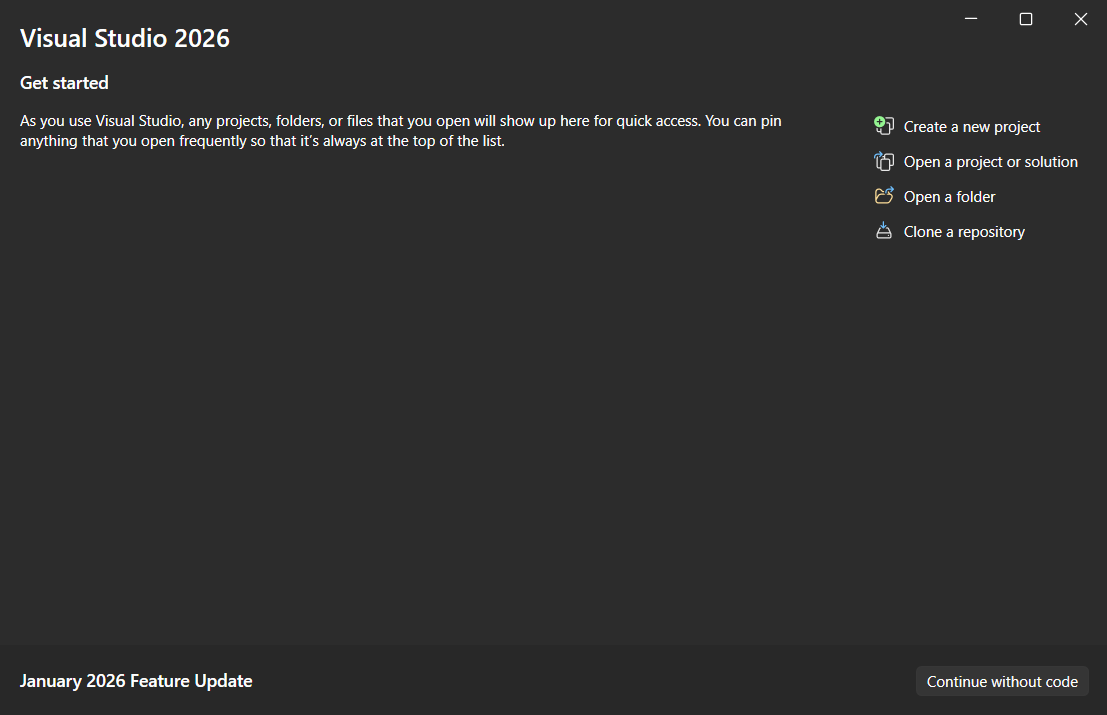Click the Create a new project icon
Image resolution: width=1107 pixels, height=715 pixels.
click(883, 126)
